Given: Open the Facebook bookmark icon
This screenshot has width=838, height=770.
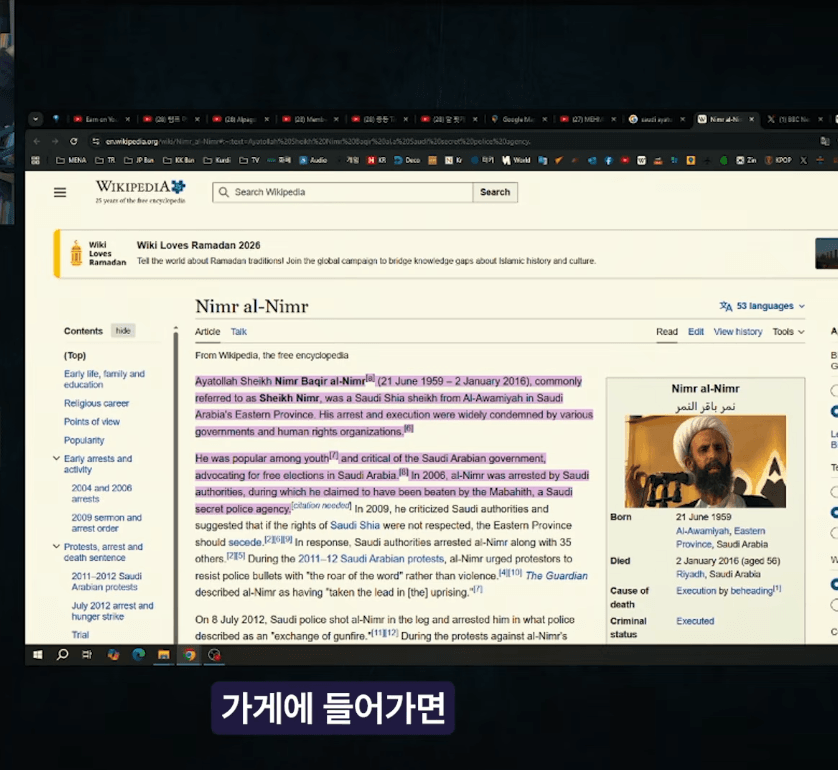Looking at the screenshot, I should (608, 160).
